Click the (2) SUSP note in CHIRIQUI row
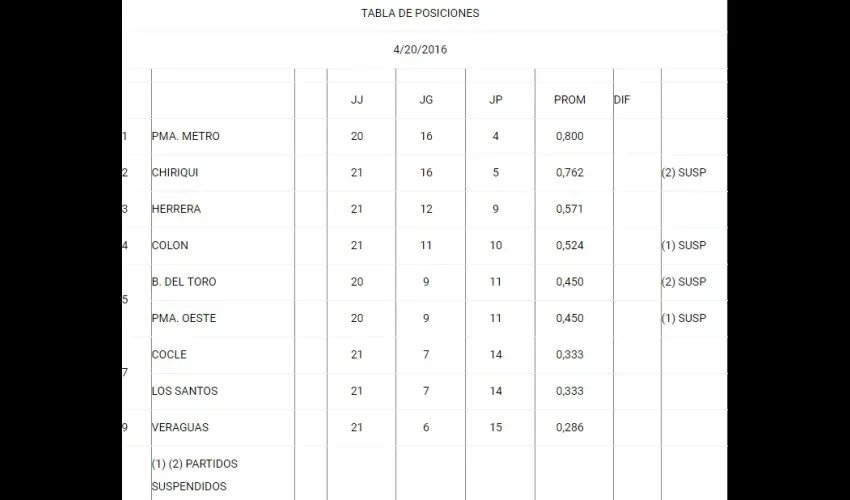 click(x=683, y=172)
